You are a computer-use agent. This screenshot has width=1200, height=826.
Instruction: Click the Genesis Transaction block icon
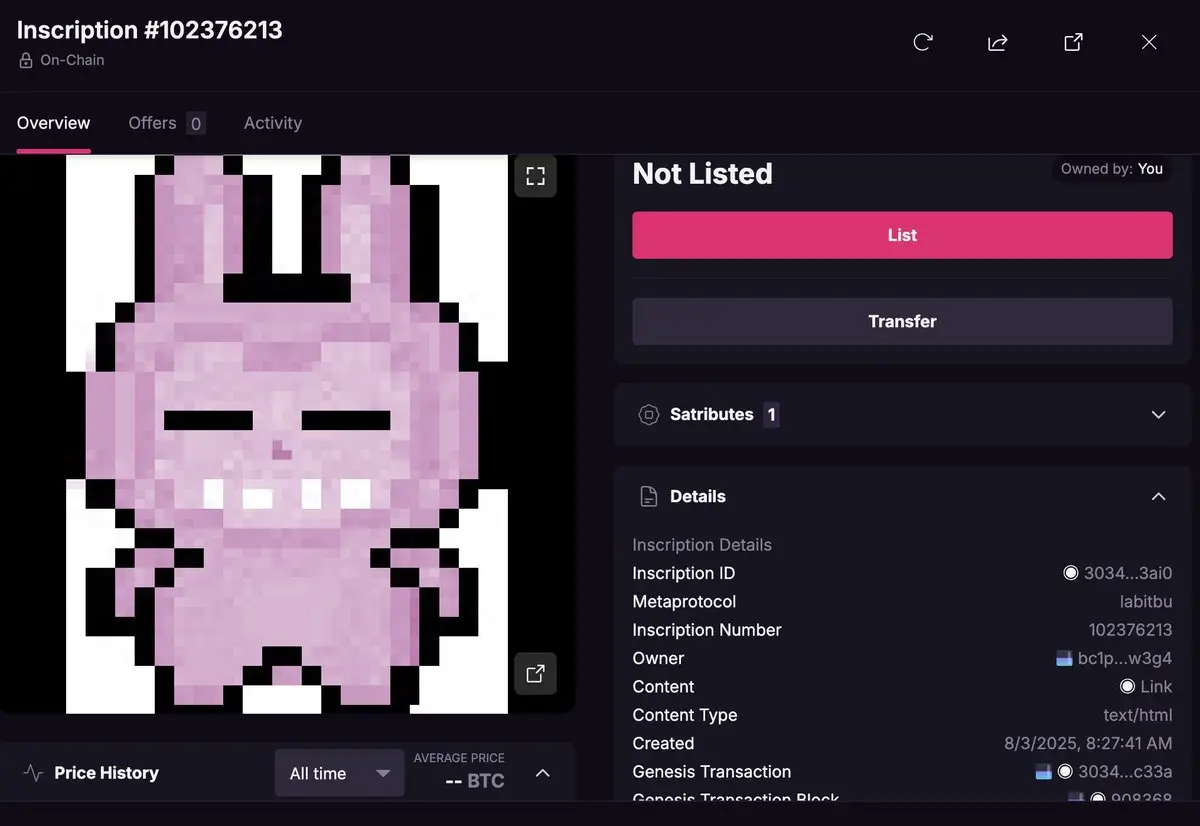pyautogui.click(x=1043, y=772)
